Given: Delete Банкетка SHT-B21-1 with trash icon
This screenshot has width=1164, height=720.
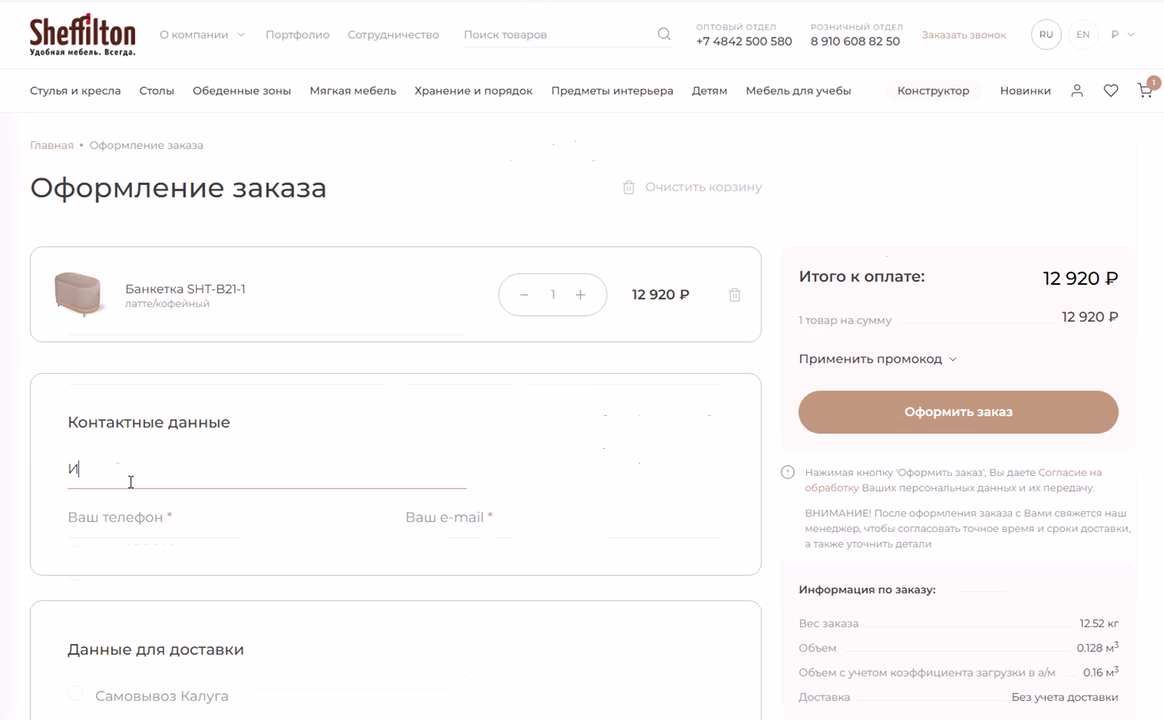Looking at the screenshot, I should pos(735,295).
